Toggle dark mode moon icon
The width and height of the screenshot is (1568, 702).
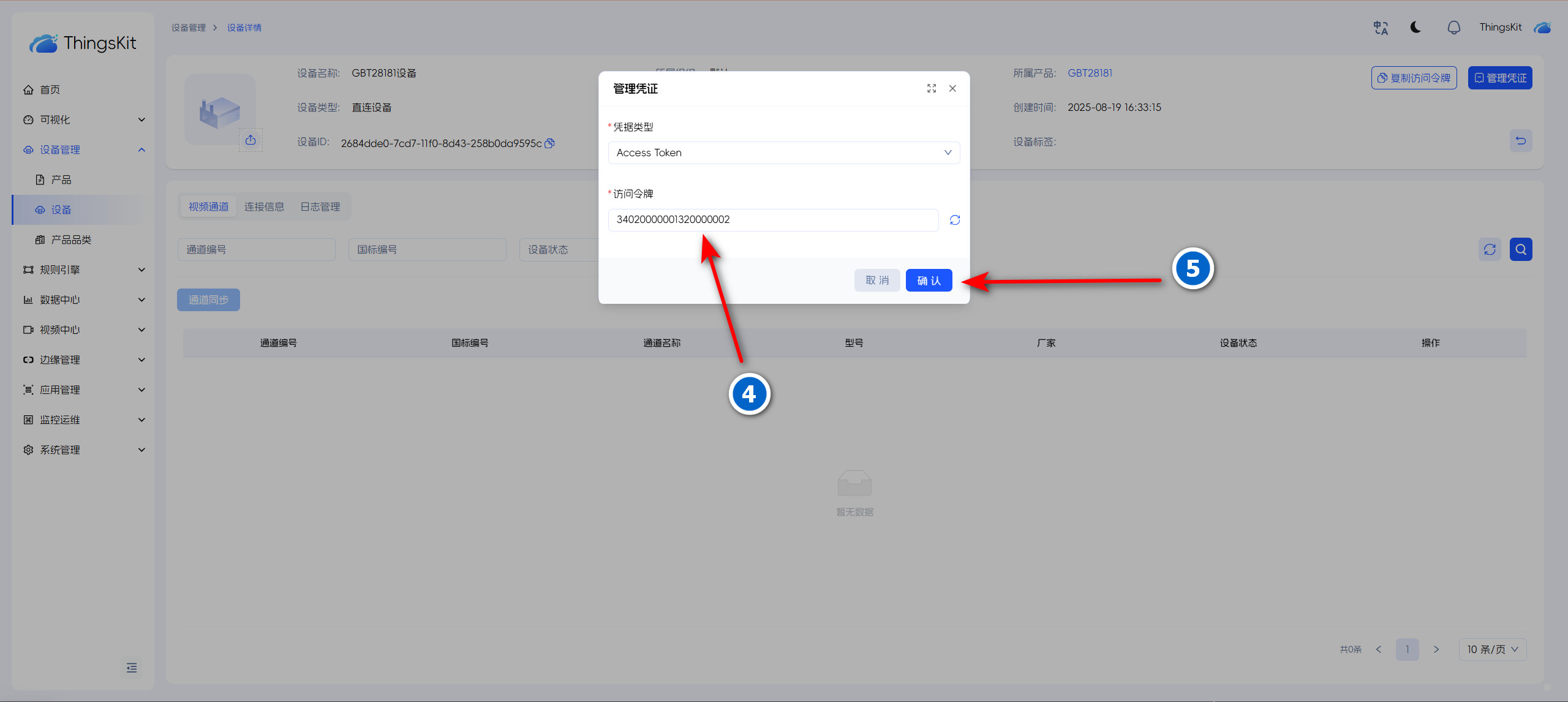pyautogui.click(x=1415, y=27)
